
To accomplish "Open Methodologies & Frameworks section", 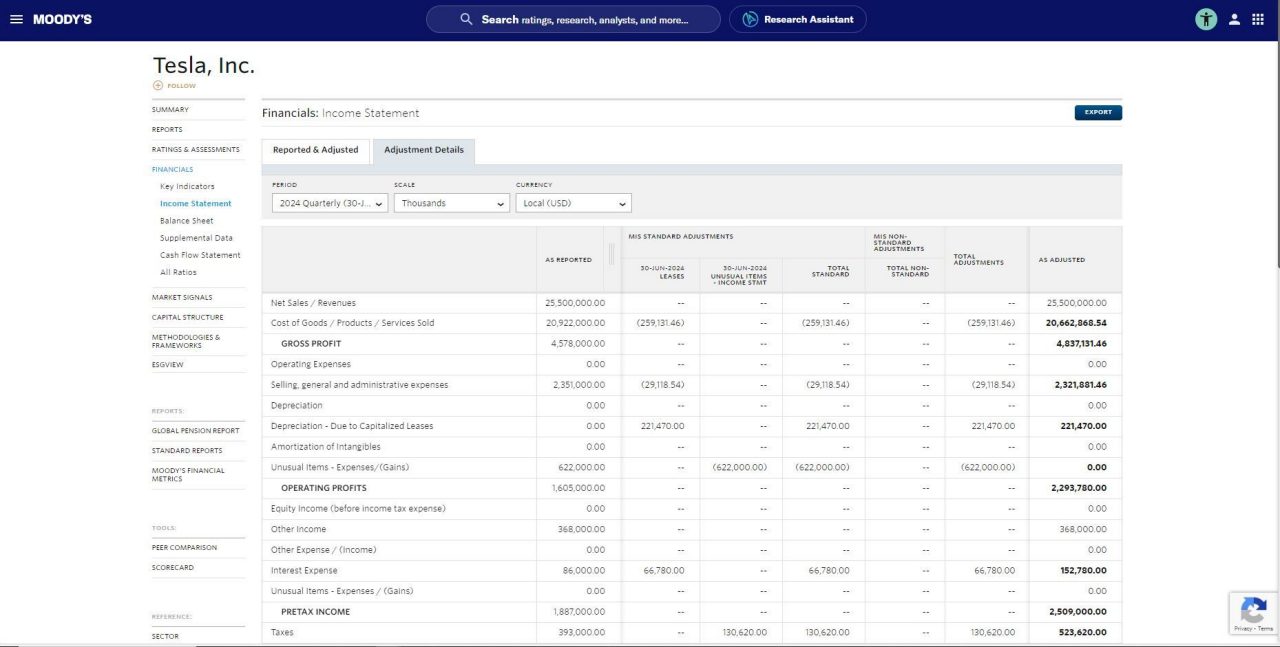I will click(x=188, y=341).
